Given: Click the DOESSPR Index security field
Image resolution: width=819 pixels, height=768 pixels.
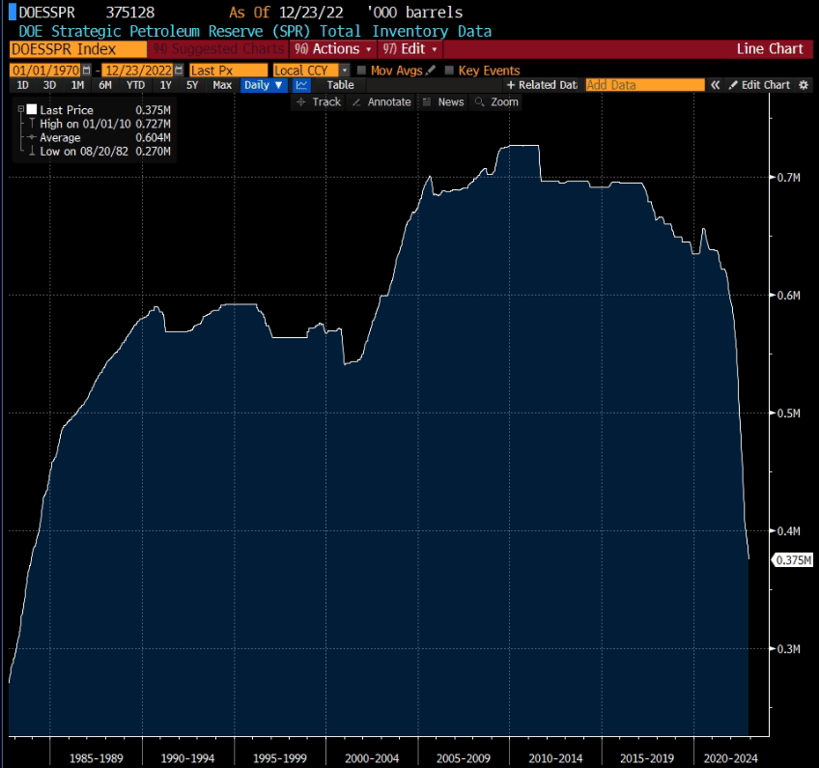Looking at the screenshot, I should pos(78,49).
